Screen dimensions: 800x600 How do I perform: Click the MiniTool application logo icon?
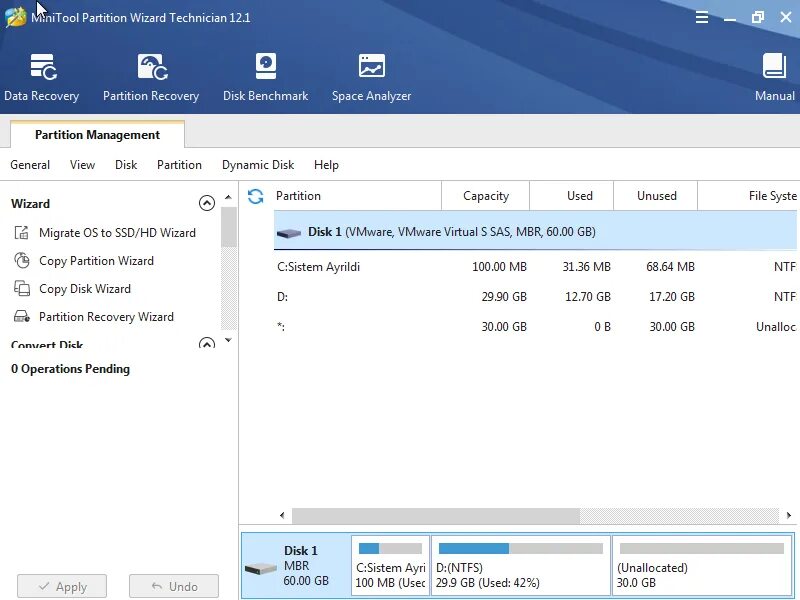tap(15, 17)
